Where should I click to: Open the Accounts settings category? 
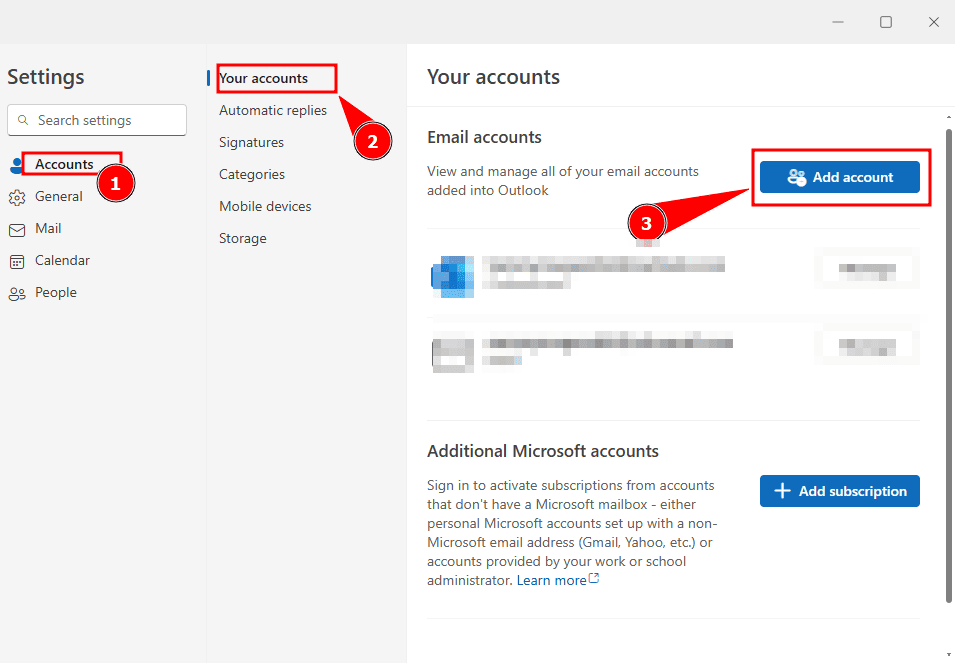[x=64, y=164]
